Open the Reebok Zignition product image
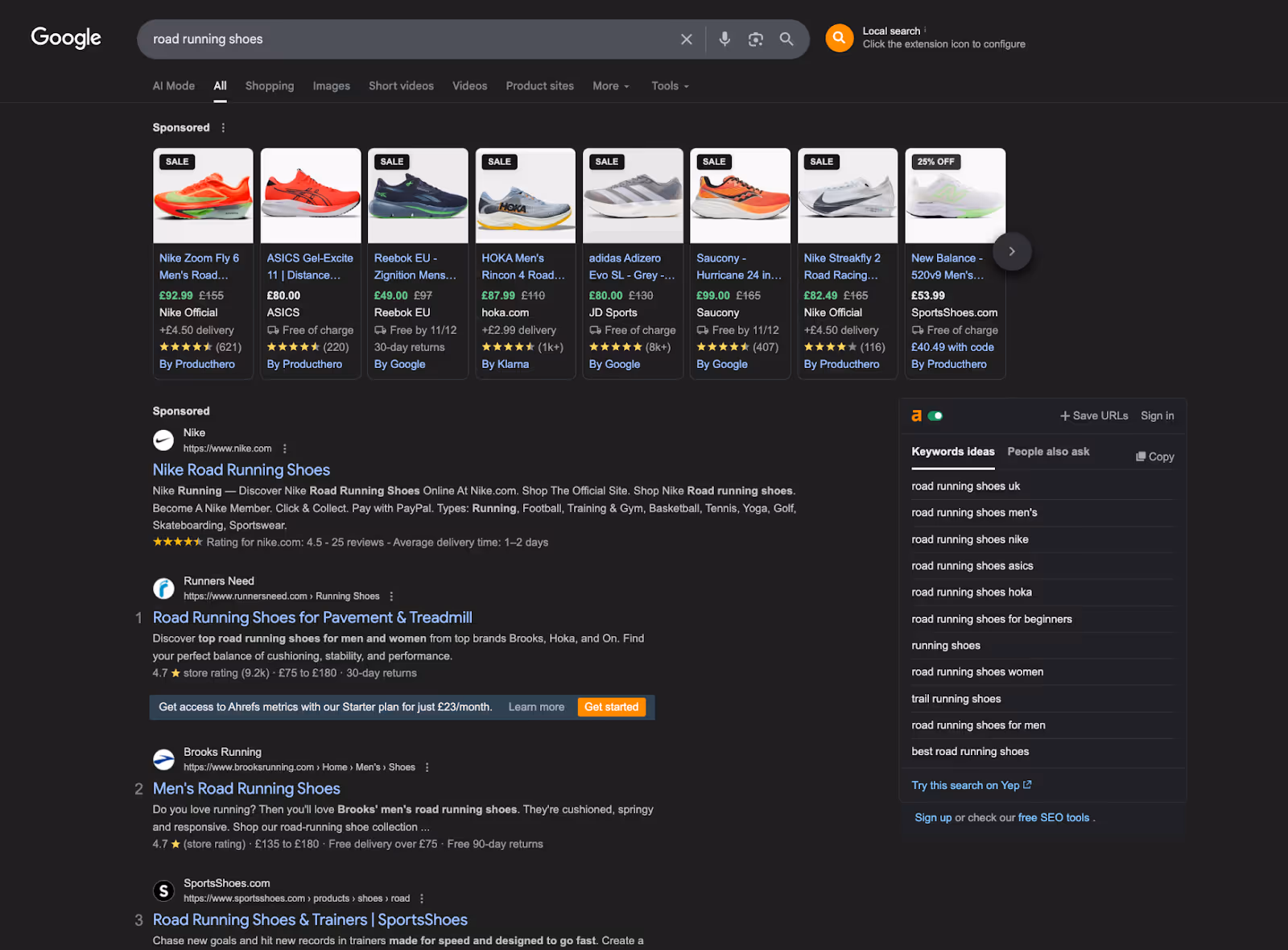Image resolution: width=1288 pixels, height=950 pixels. 418,196
